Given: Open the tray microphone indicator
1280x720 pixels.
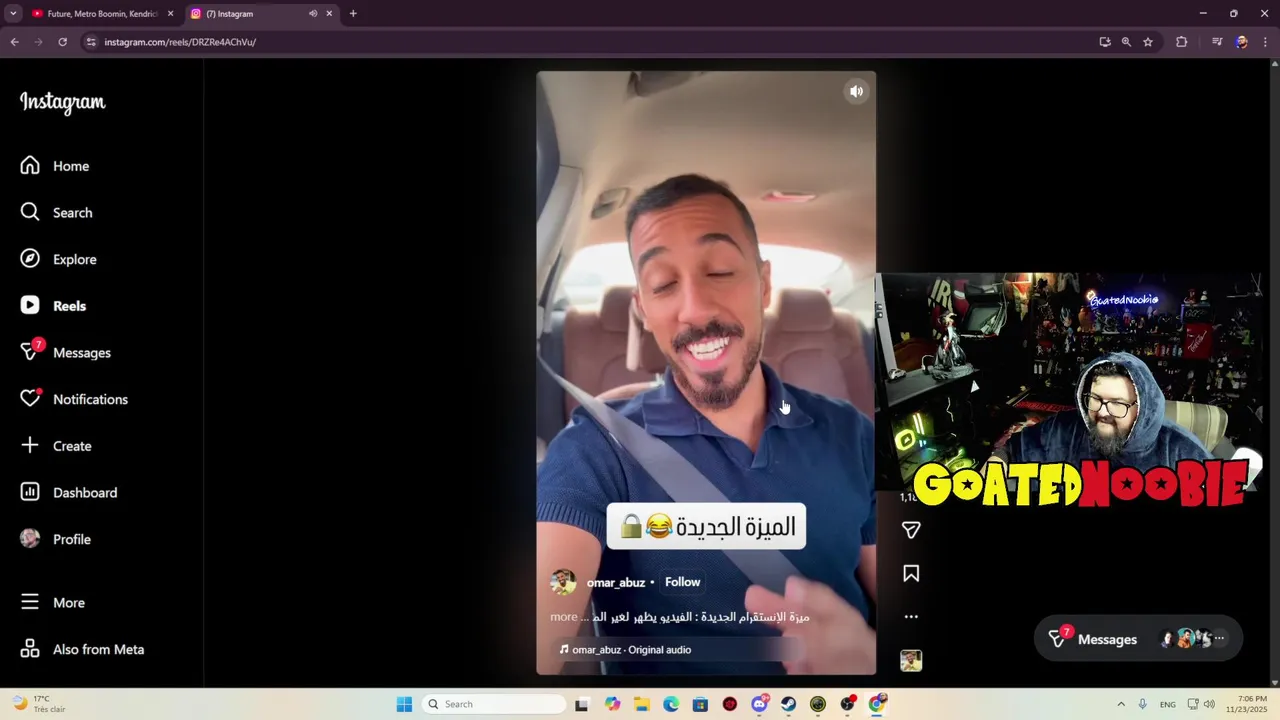Looking at the screenshot, I should pyautogui.click(x=1142, y=704).
